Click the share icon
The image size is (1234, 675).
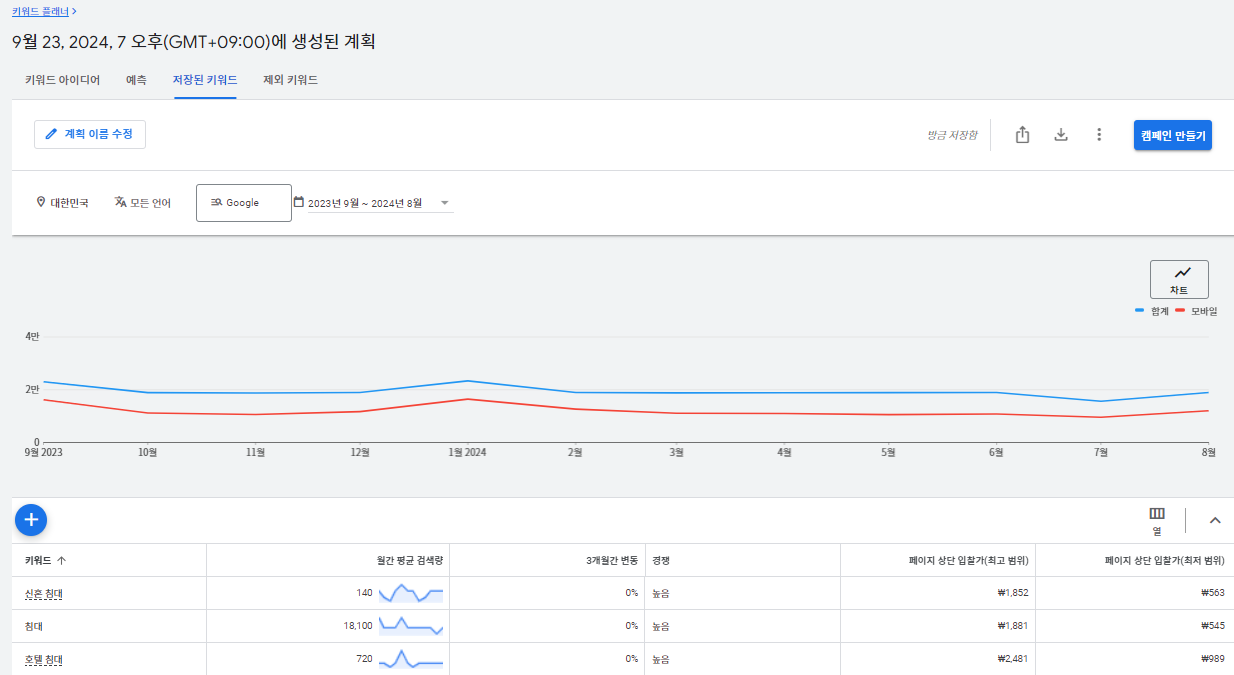(x=1022, y=135)
